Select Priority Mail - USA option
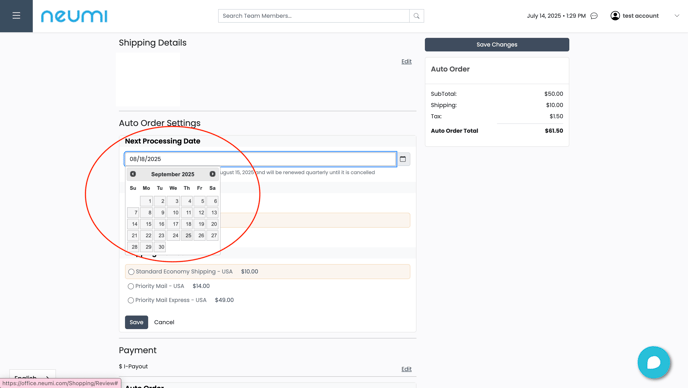688x388 pixels. point(131,286)
